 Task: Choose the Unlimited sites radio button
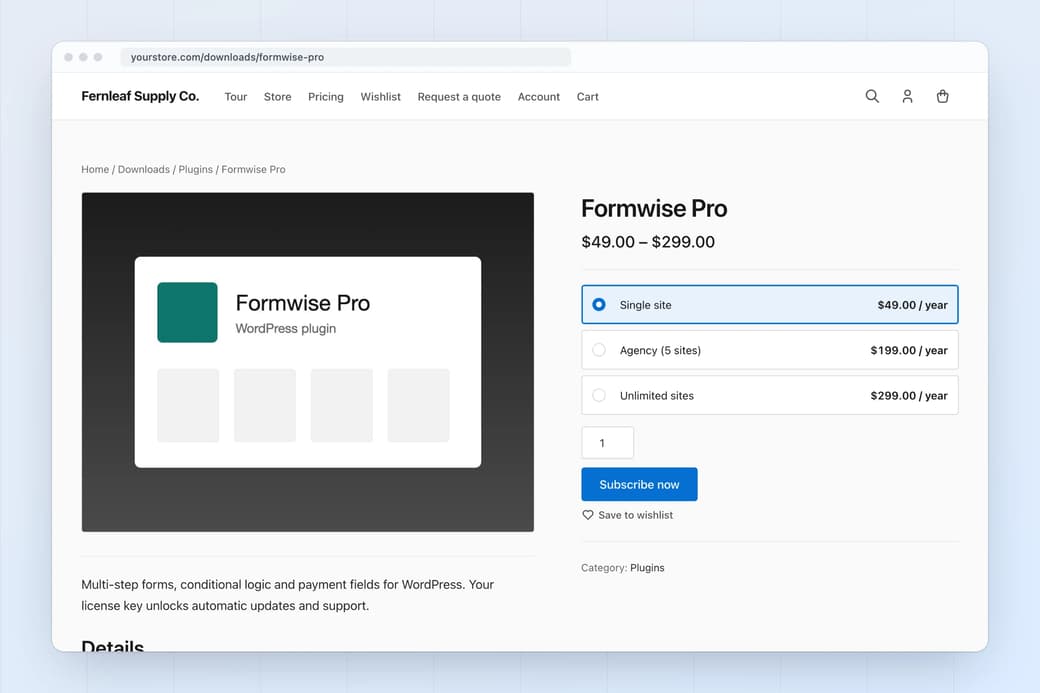(599, 395)
